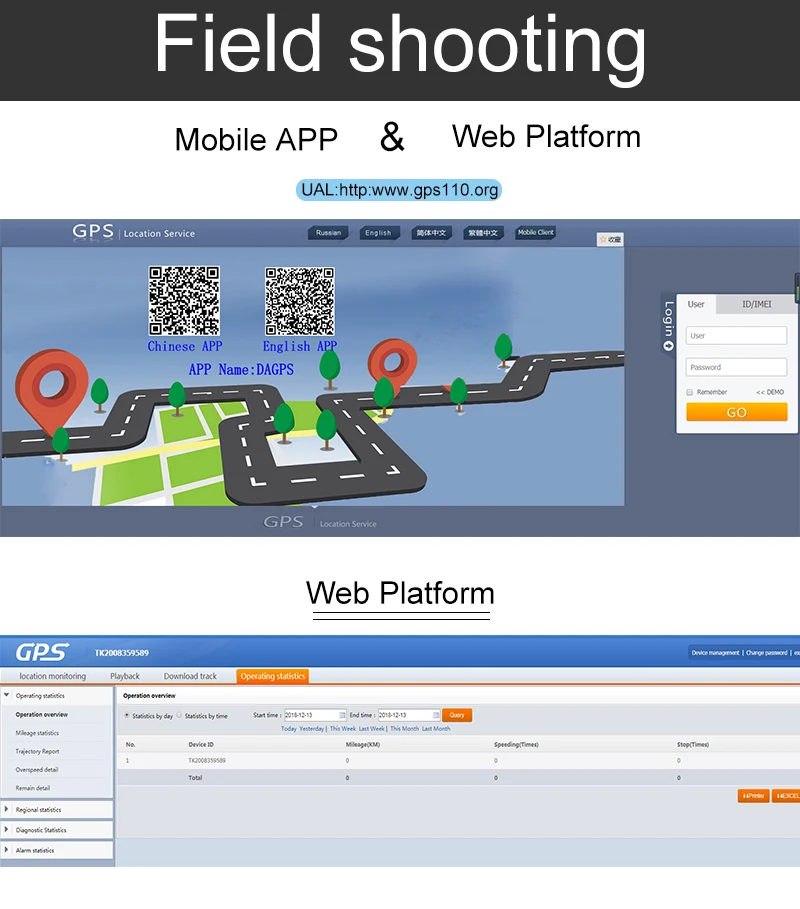The image size is (800, 909).
Task: Click the TK2008359589 account name in header
Action: point(122,653)
